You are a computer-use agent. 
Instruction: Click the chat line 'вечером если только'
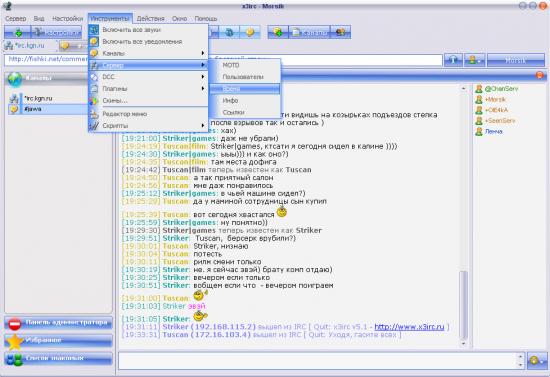[x=232, y=277]
